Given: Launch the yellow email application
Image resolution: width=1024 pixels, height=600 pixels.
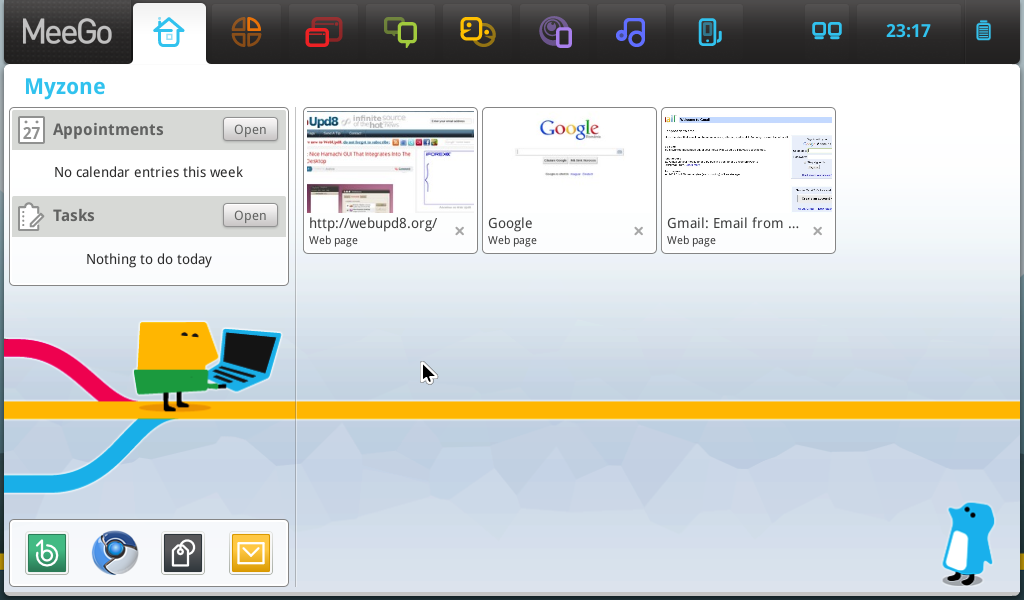Looking at the screenshot, I should tap(251, 554).
